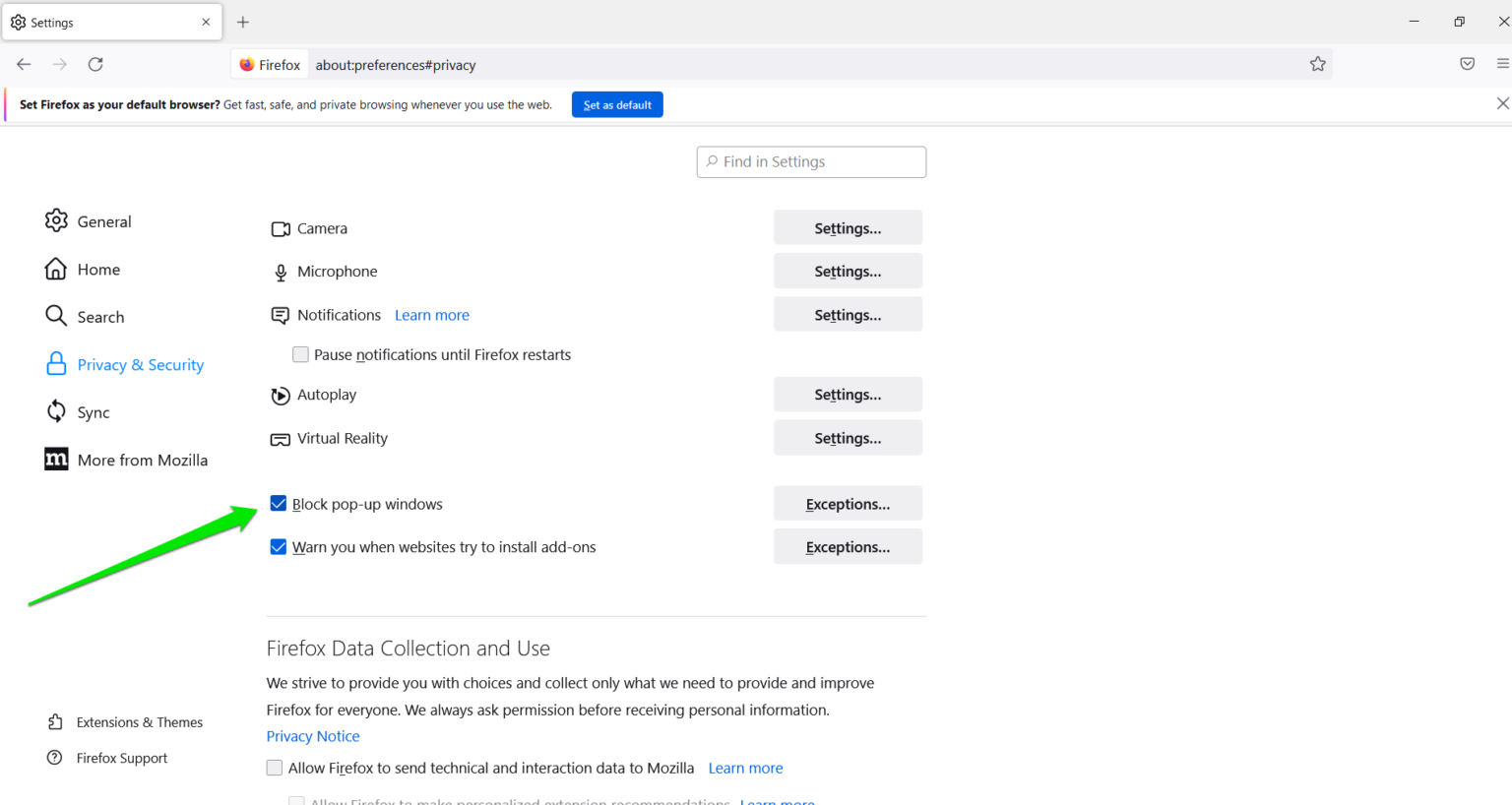Click the Microphone permission icon
This screenshot has height=805, width=1512.
[281, 272]
